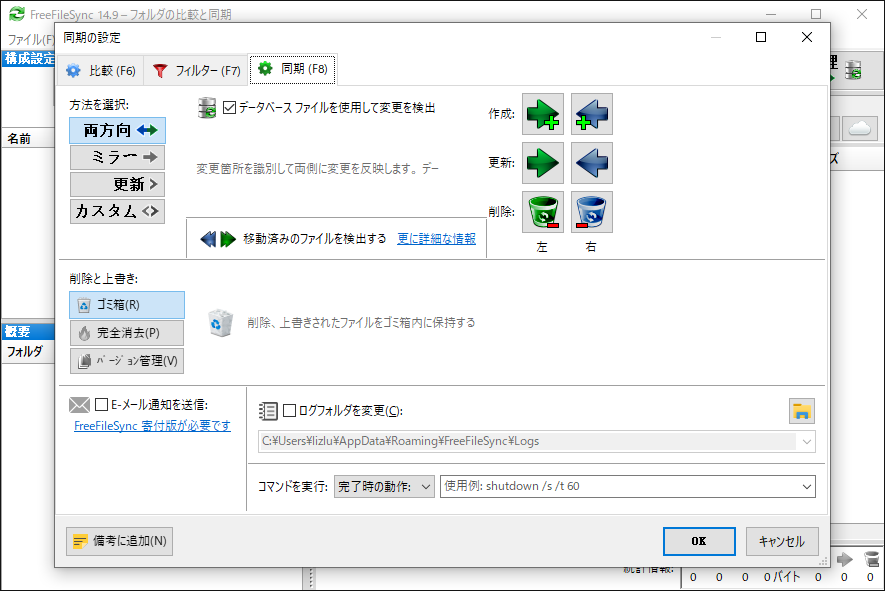This screenshot has height=591, width=885.
Task: Enable E-メール通知を送信 checkbox
Action: click(102, 404)
